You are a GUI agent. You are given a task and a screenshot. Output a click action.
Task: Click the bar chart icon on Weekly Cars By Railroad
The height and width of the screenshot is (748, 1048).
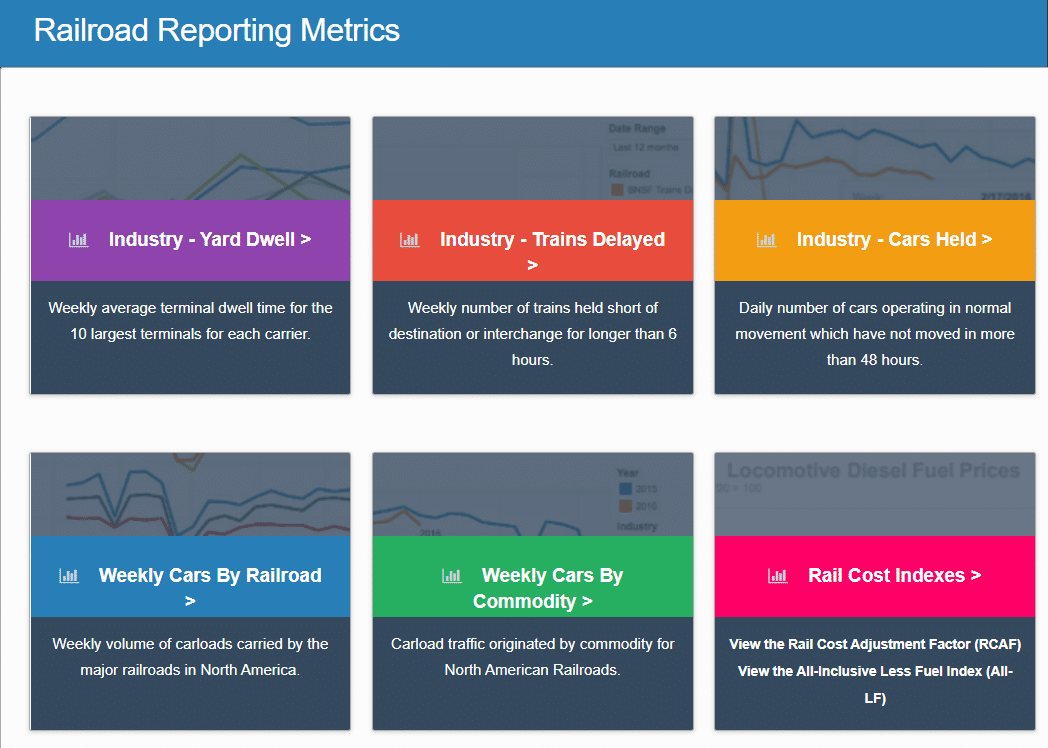pyautogui.click(x=69, y=576)
